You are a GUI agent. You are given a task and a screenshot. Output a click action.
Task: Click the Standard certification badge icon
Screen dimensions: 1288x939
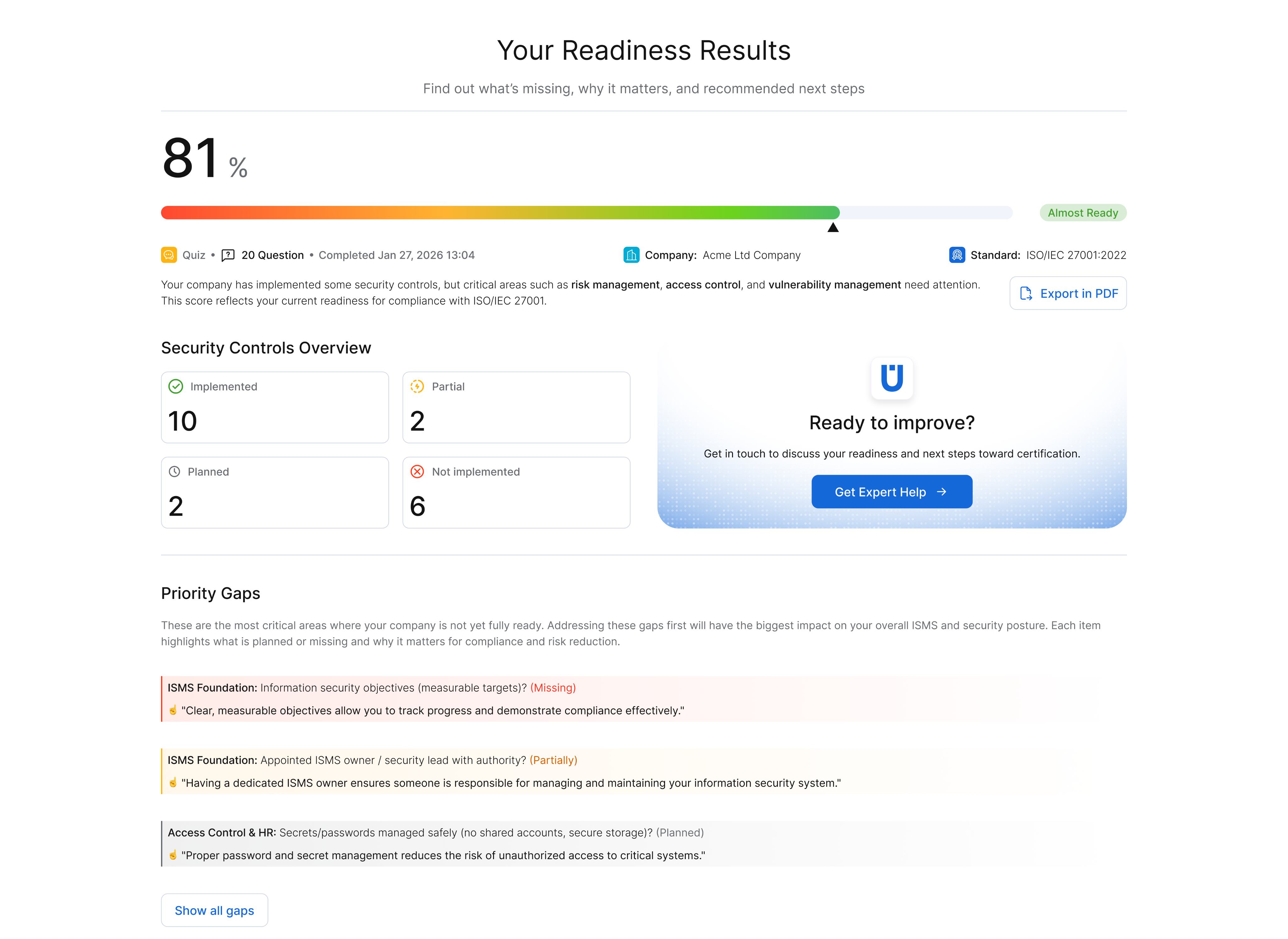[x=957, y=255]
